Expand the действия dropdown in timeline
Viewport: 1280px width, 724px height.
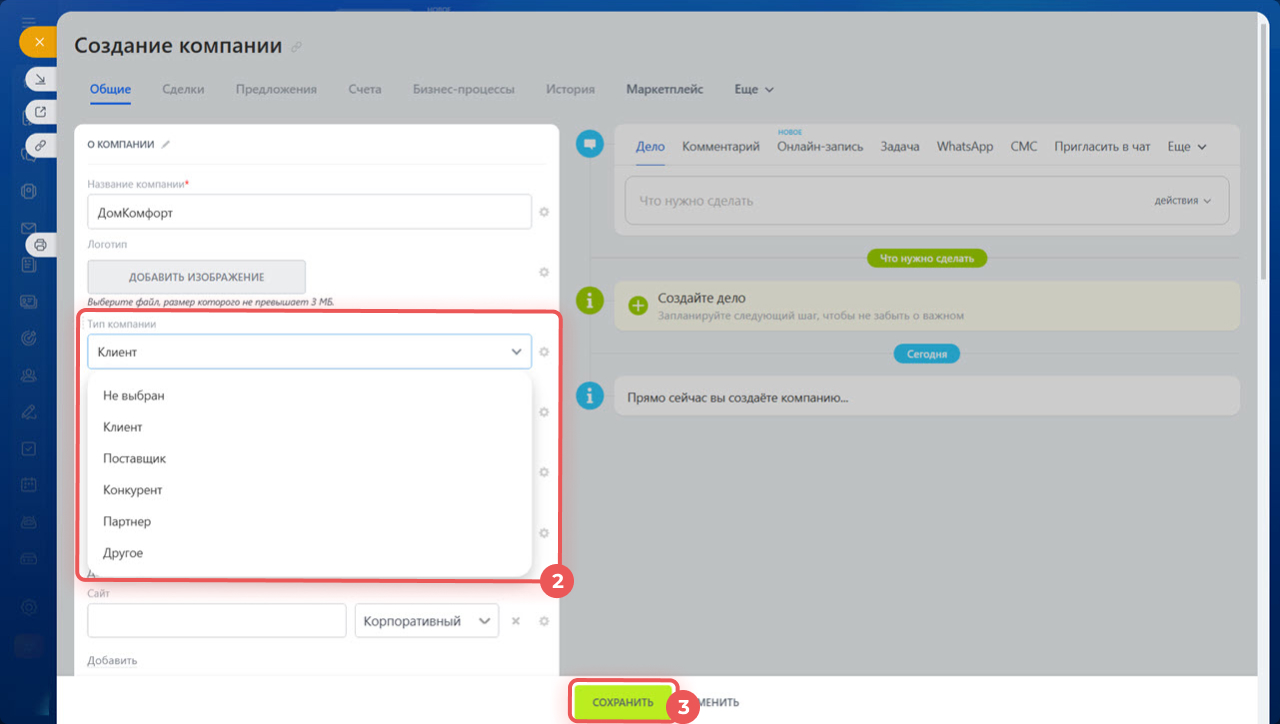1182,201
